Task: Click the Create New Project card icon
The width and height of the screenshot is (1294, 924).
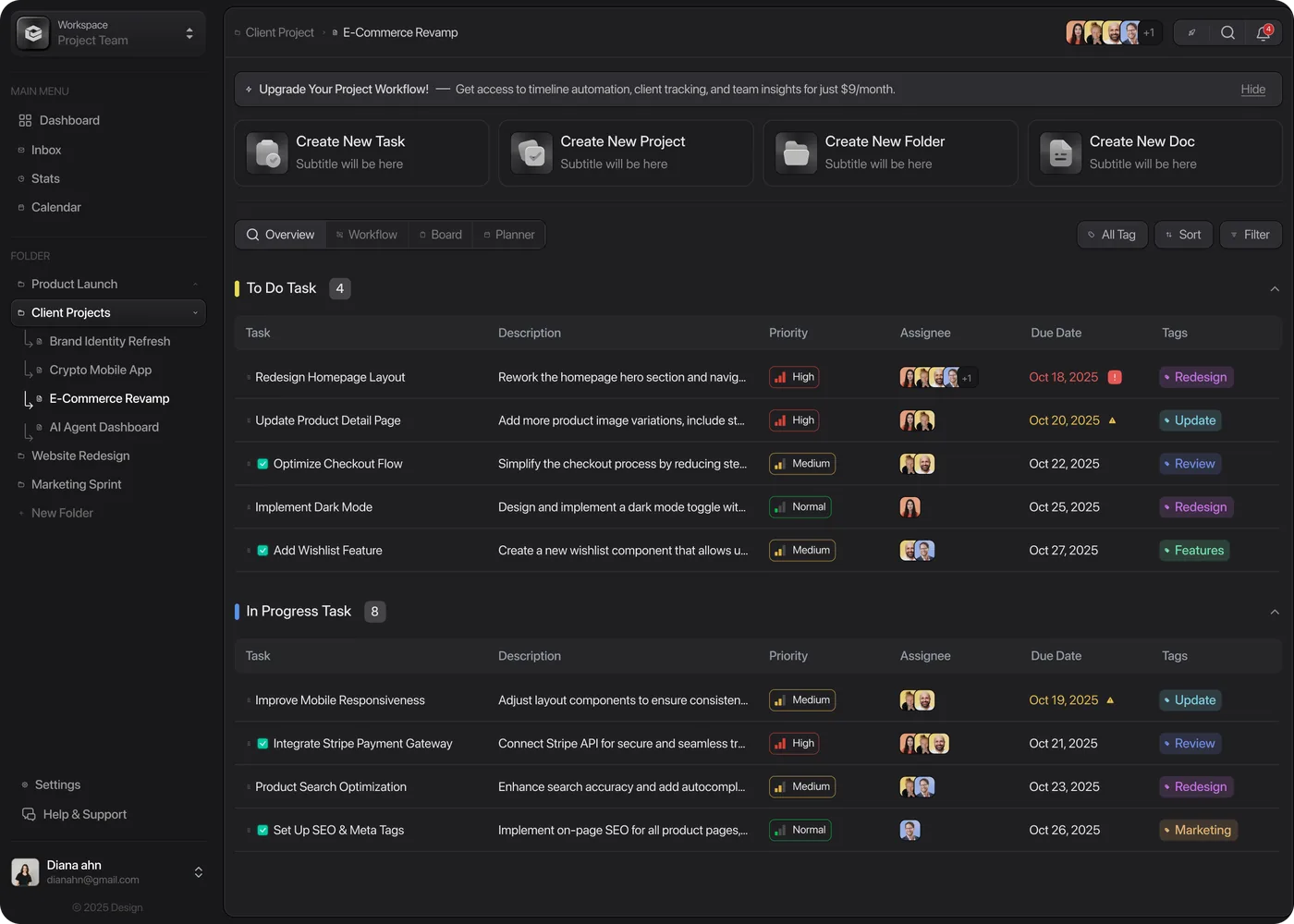Action: [x=531, y=152]
